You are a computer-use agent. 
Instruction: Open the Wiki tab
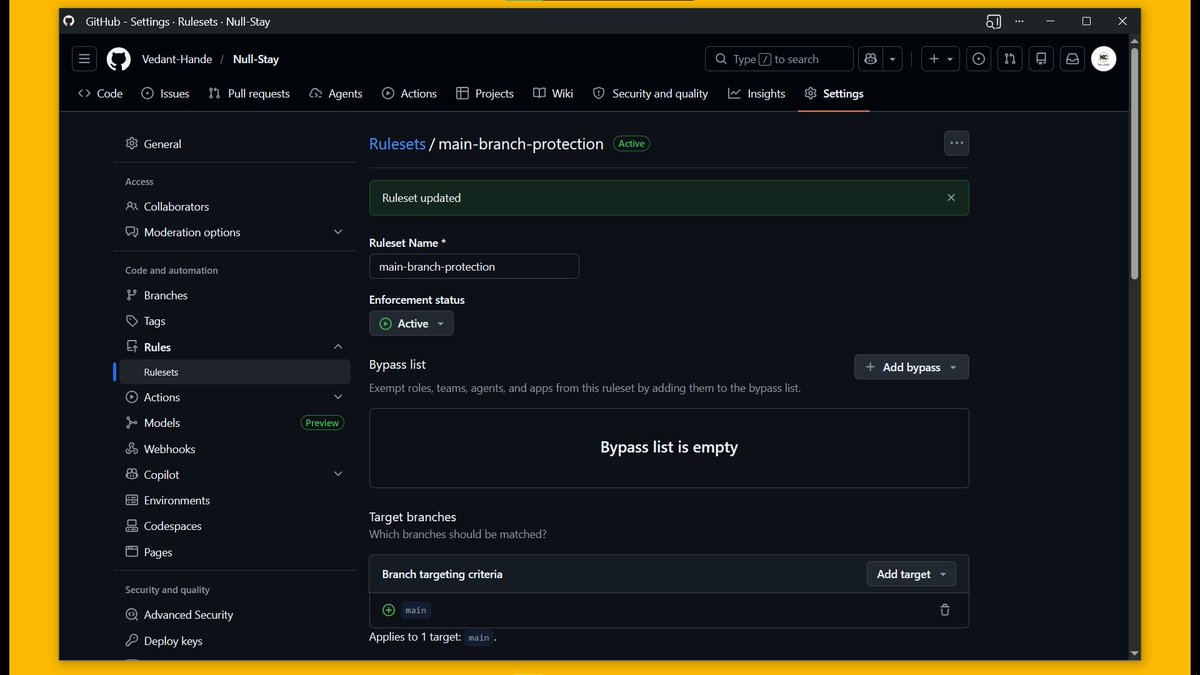[553, 93]
